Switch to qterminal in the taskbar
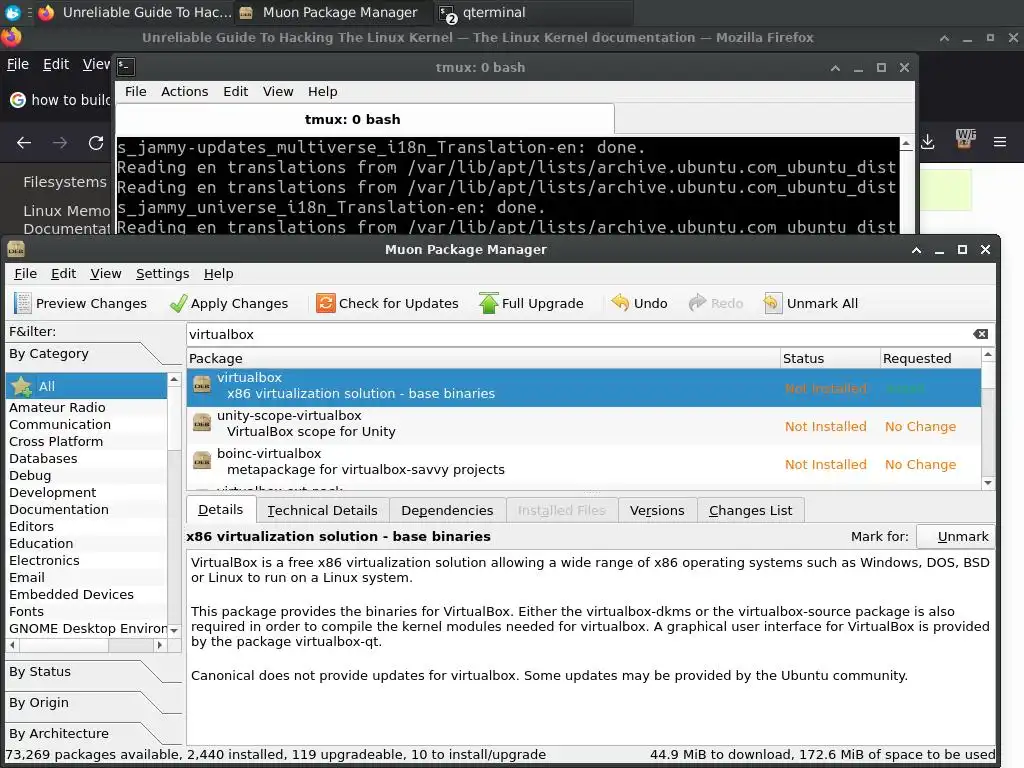The image size is (1024, 768). pyautogui.click(x=534, y=12)
